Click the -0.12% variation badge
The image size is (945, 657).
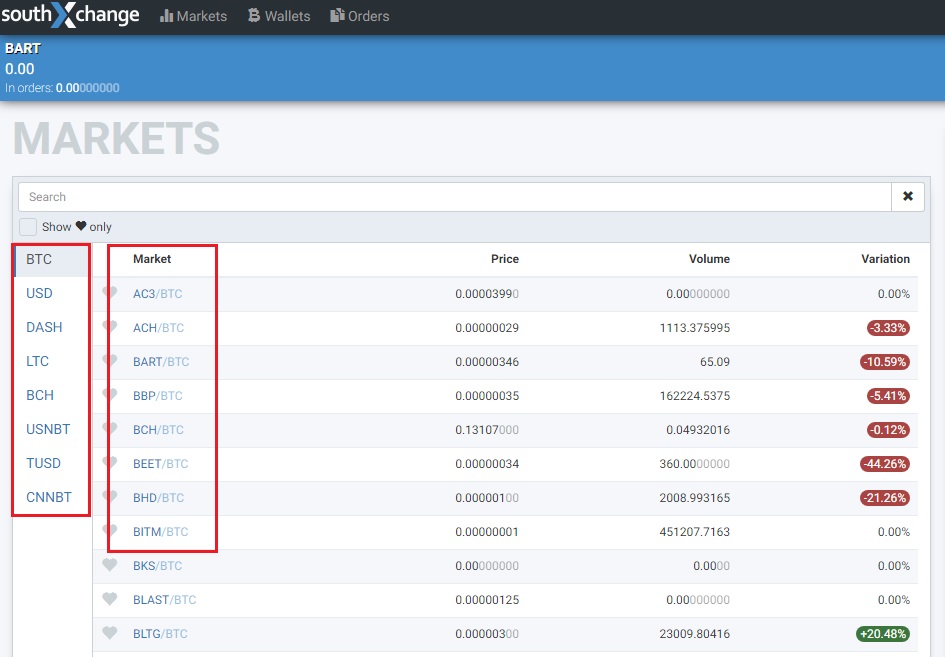888,430
